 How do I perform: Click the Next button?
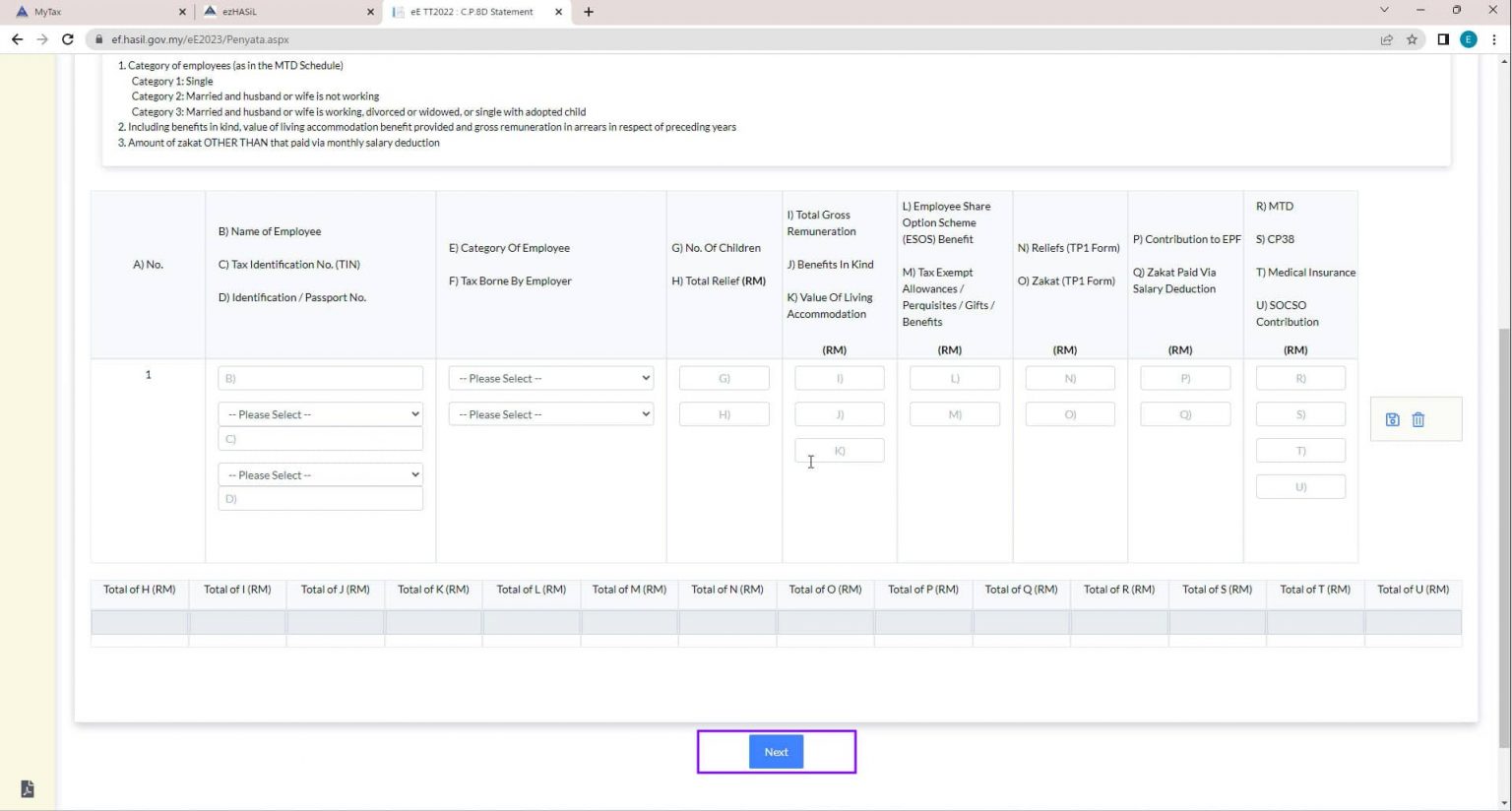click(776, 751)
